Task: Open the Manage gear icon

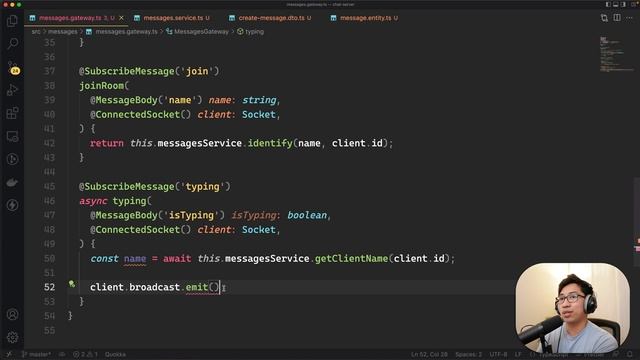Action: click(x=12, y=338)
